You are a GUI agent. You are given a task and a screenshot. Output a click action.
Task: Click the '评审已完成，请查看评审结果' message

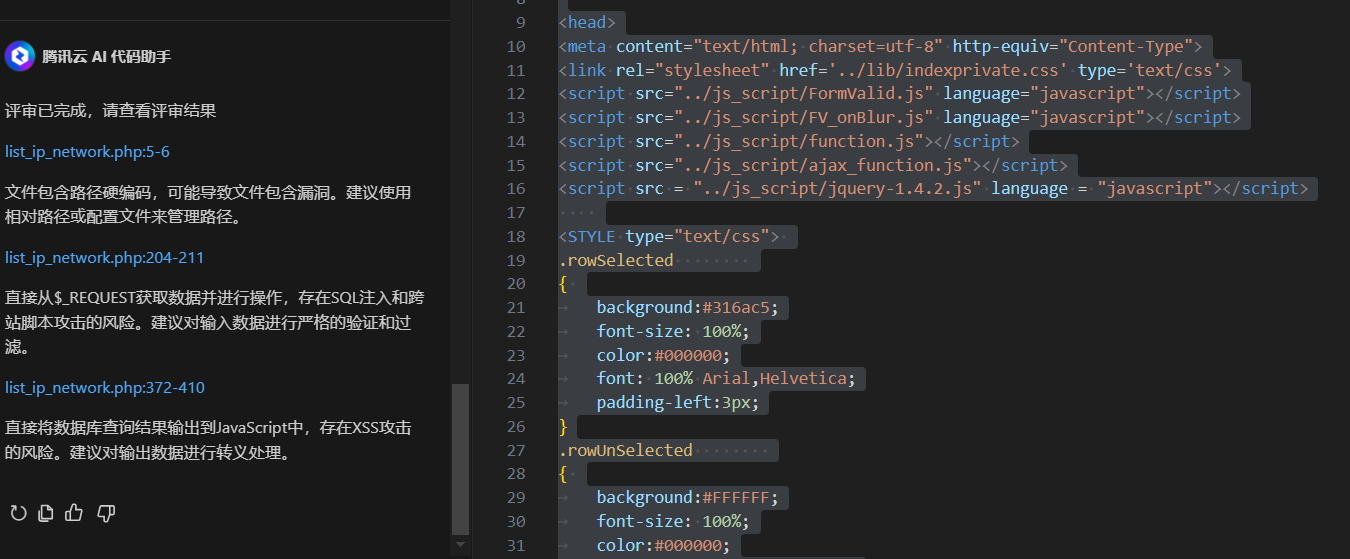point(110,111)
